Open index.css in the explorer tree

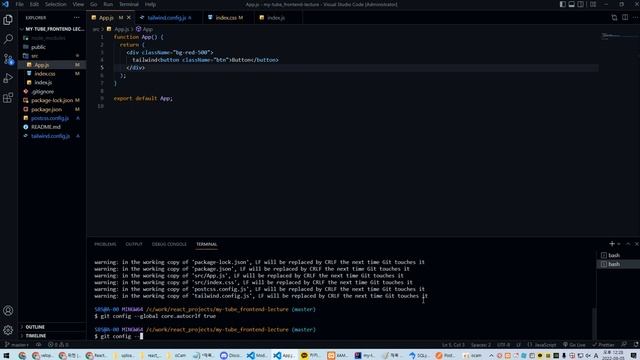coord(45,74)
